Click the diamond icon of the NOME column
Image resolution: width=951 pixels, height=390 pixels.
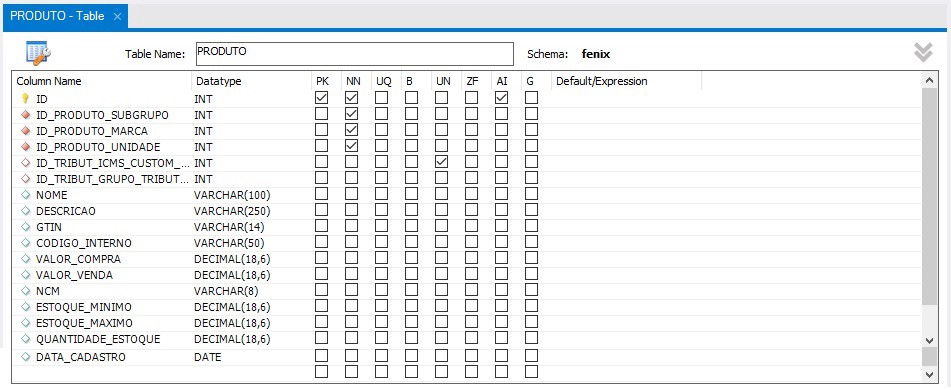pyautogui.click(x=25, y=195)
